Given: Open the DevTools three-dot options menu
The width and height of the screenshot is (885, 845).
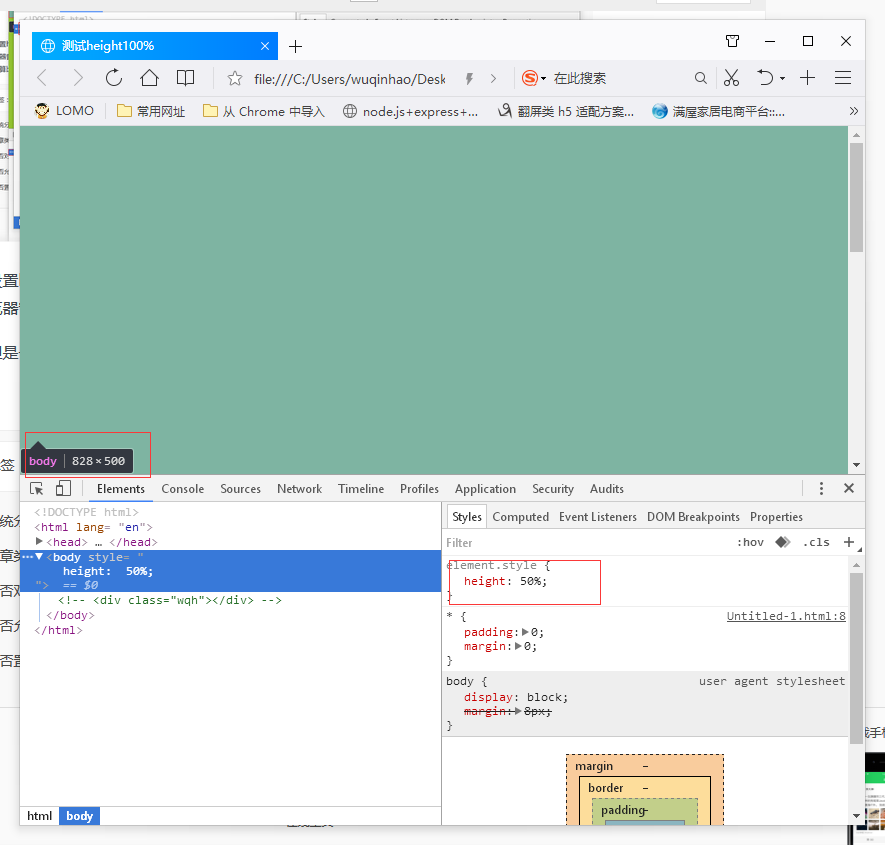Looking at the screenshot, I should (821, 489).
